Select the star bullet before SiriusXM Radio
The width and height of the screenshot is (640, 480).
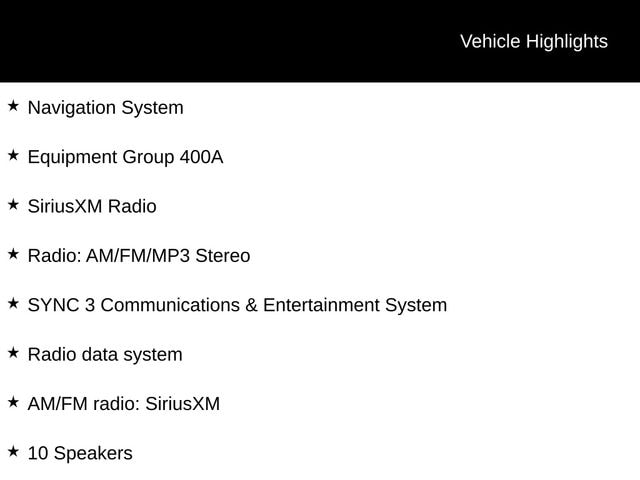tap(13, 204)
